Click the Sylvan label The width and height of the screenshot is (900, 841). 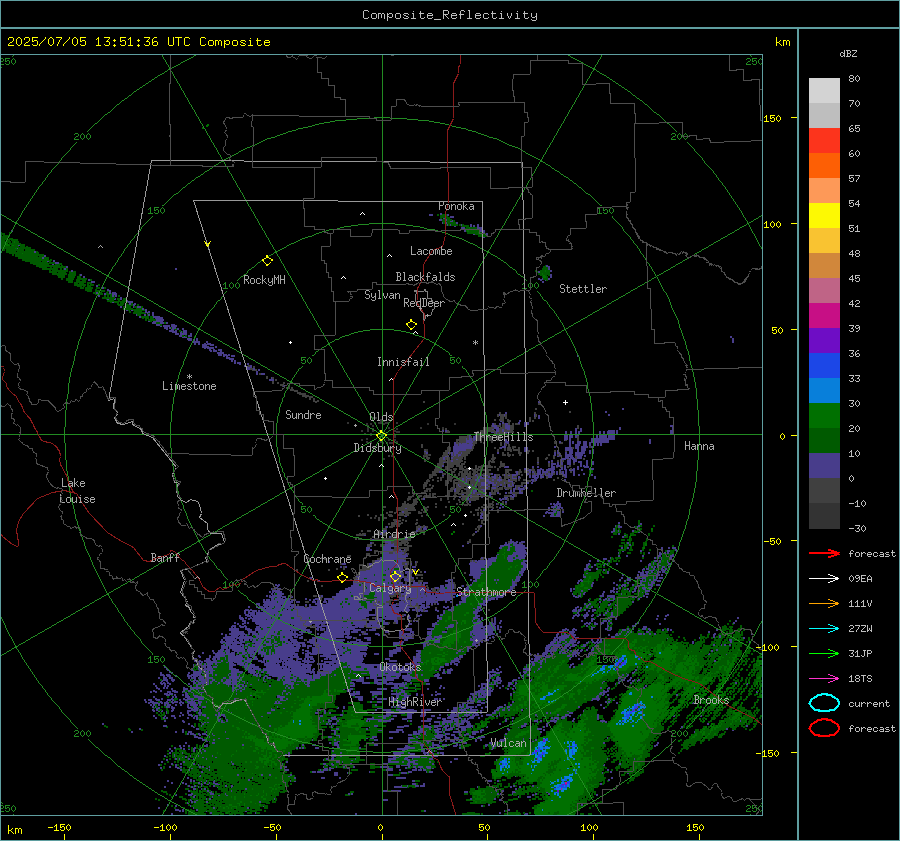(x=382, y=295)
